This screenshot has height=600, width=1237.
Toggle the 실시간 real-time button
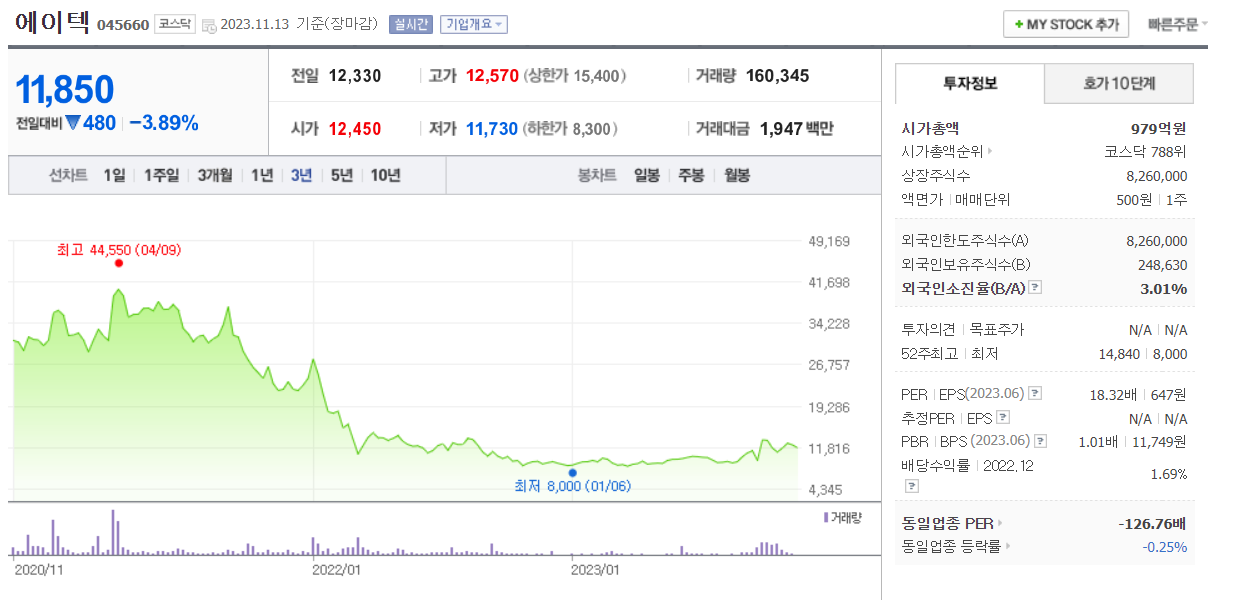click(410, 24)
